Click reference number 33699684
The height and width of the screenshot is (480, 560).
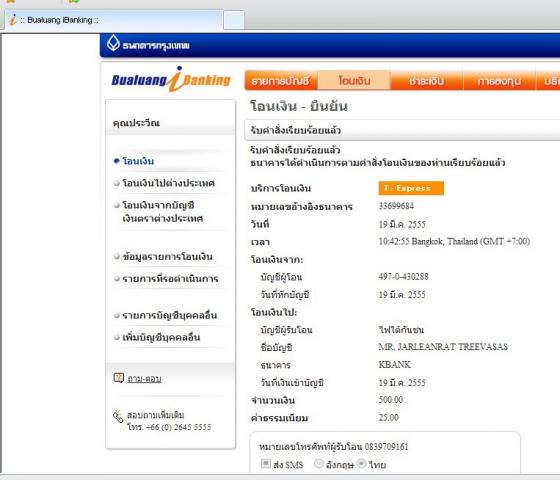click(x=396, y=206)
